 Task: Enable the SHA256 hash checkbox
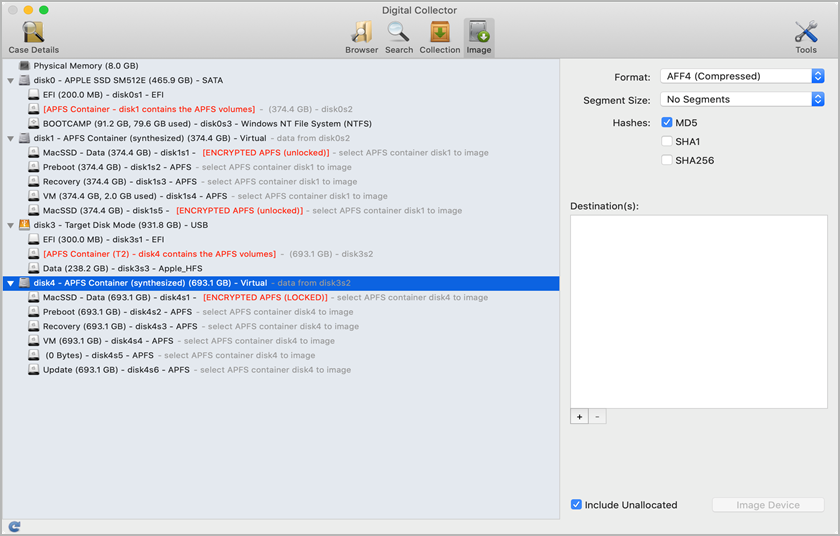point(667,160)
